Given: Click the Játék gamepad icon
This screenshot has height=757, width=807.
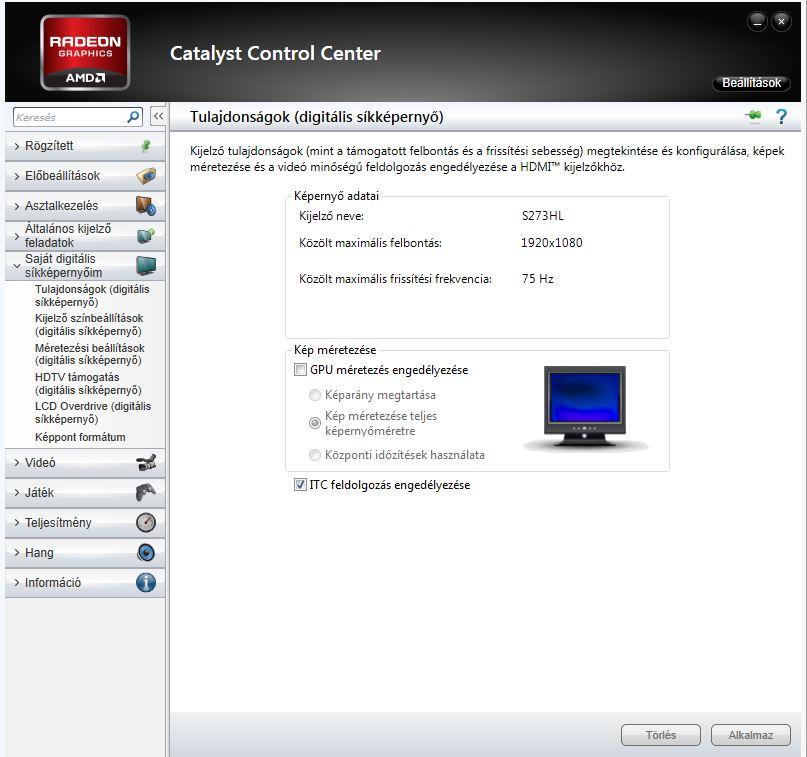Looking at the screenshot, I should 146,492.
